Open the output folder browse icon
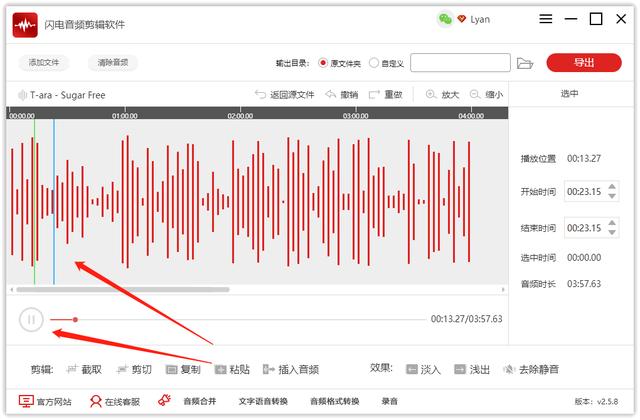This screenshot has width=640, height=420. [x=525, y=63]
